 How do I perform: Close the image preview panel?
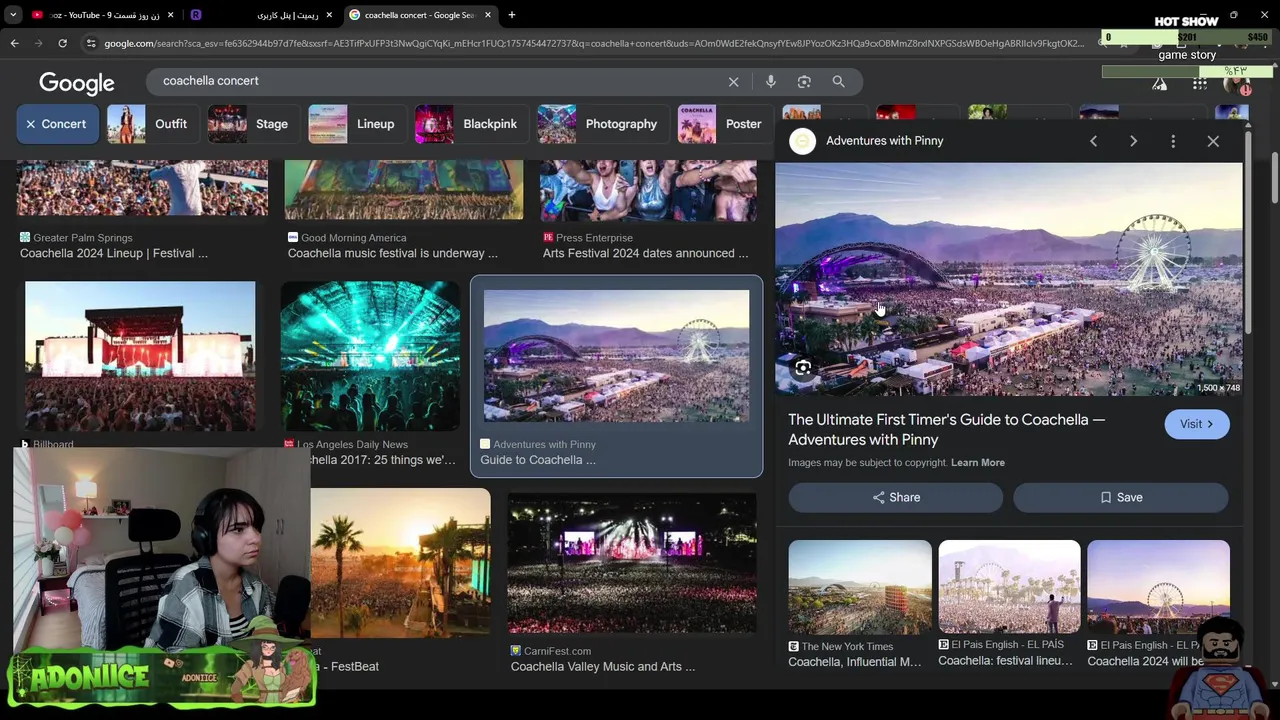pos(1213,141)
